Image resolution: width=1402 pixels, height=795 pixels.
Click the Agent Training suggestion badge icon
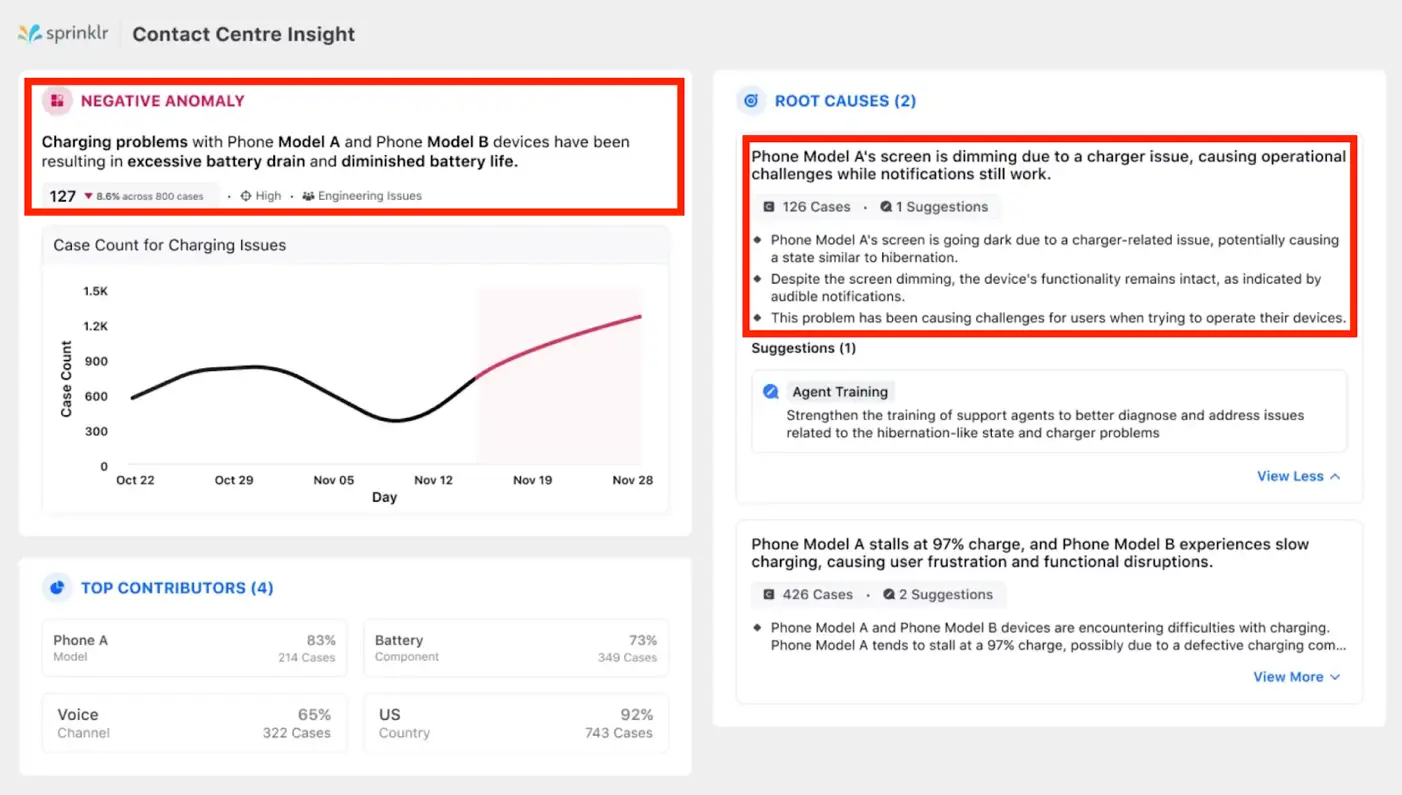pyautogui.click(x=770, y=391)
